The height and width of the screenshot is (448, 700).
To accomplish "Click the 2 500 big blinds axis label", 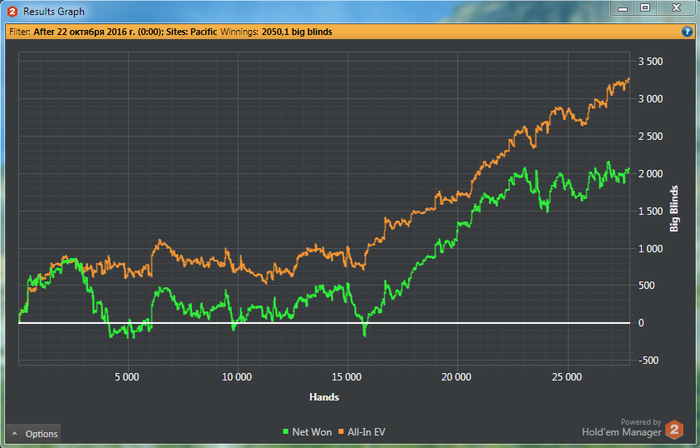I will pyautogui.click(x=650, y=137).
